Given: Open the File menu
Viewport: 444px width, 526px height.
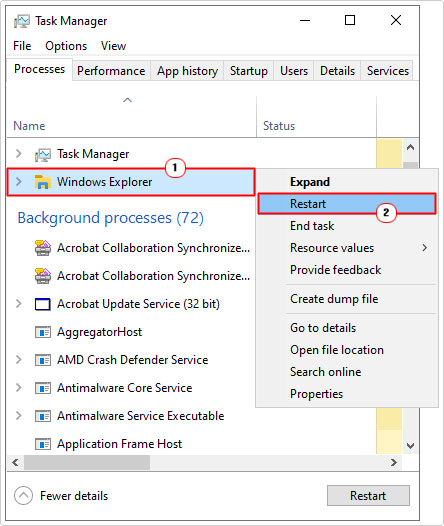Looking at the screenshot, I should [x=22, y=46].
